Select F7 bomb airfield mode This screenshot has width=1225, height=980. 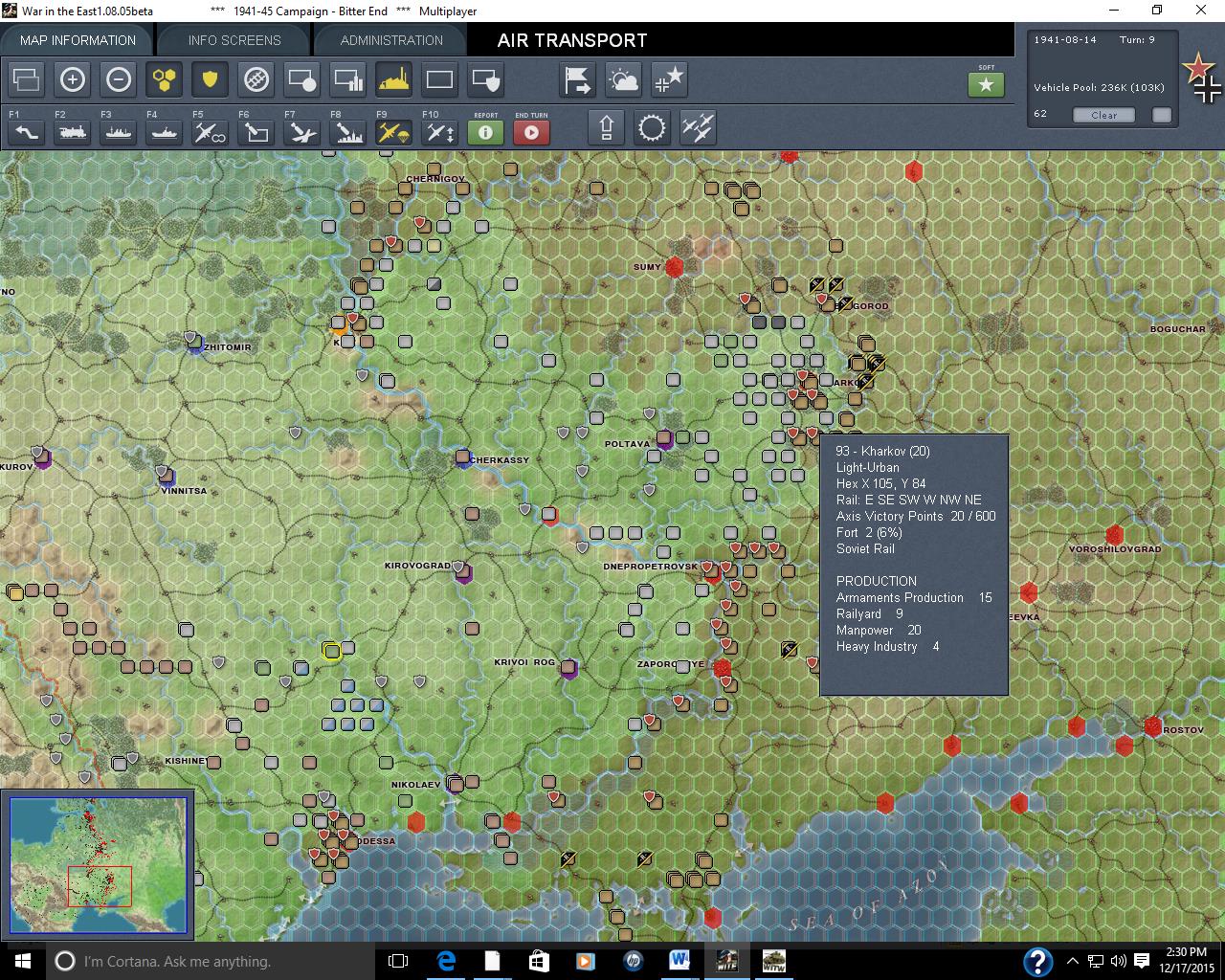point(302,132)
